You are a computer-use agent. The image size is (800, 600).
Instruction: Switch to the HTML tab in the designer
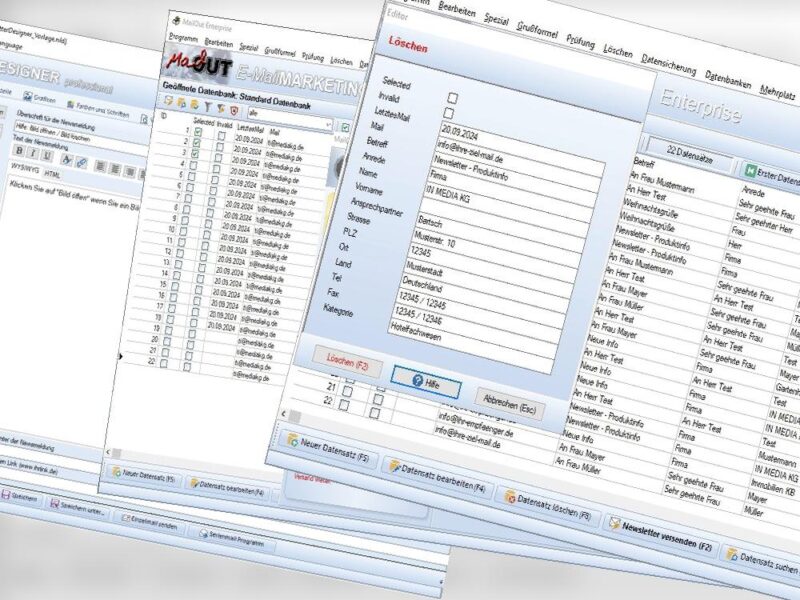click(x=52, y=174)
